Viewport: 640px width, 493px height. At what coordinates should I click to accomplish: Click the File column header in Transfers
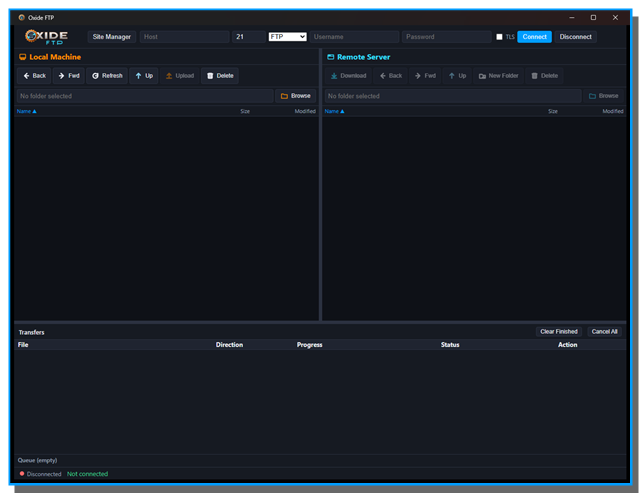click(23, 345)
